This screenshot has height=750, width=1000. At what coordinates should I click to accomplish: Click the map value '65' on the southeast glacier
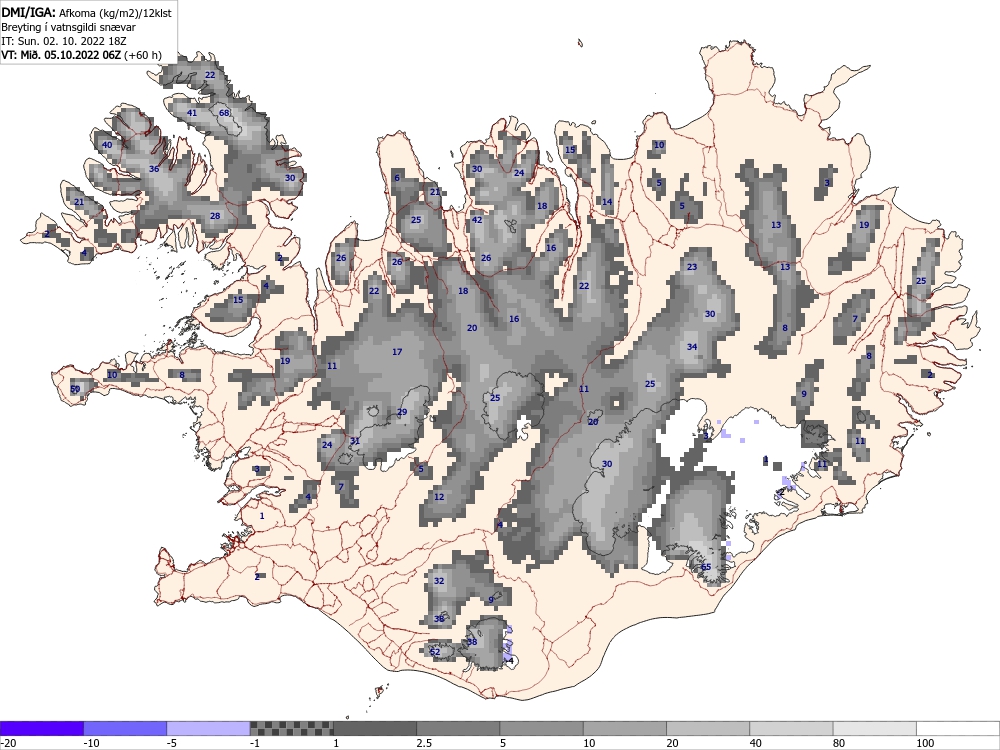(706, 567)
